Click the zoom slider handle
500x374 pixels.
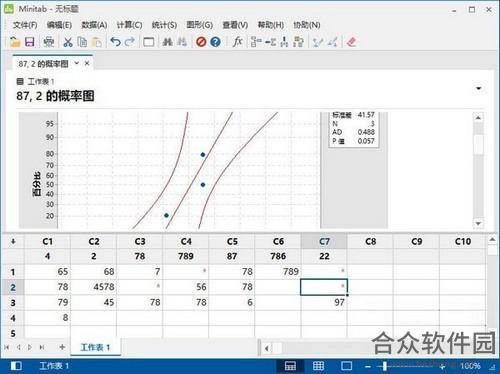(x=385, y=366)
